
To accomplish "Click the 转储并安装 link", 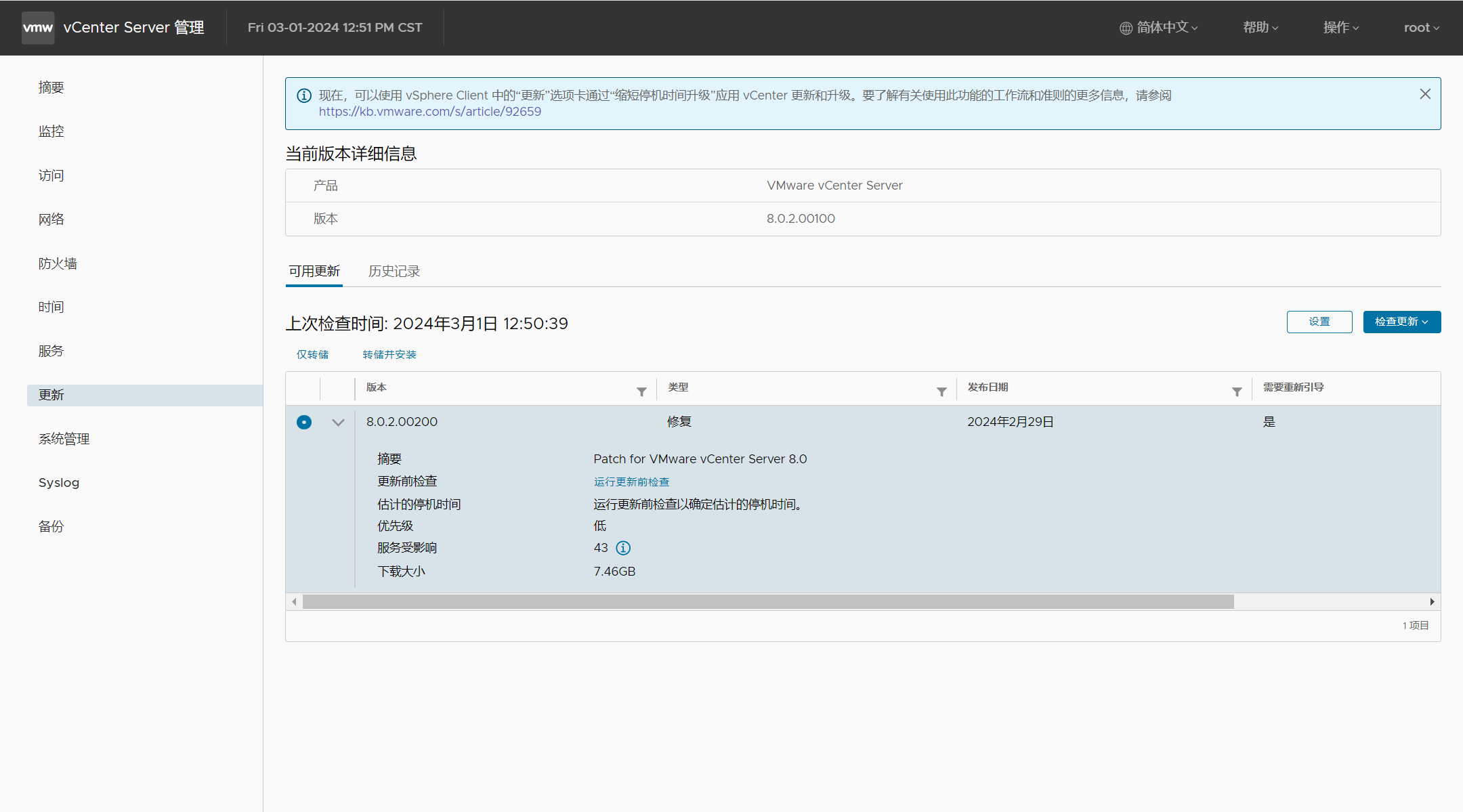I will 389,355.
